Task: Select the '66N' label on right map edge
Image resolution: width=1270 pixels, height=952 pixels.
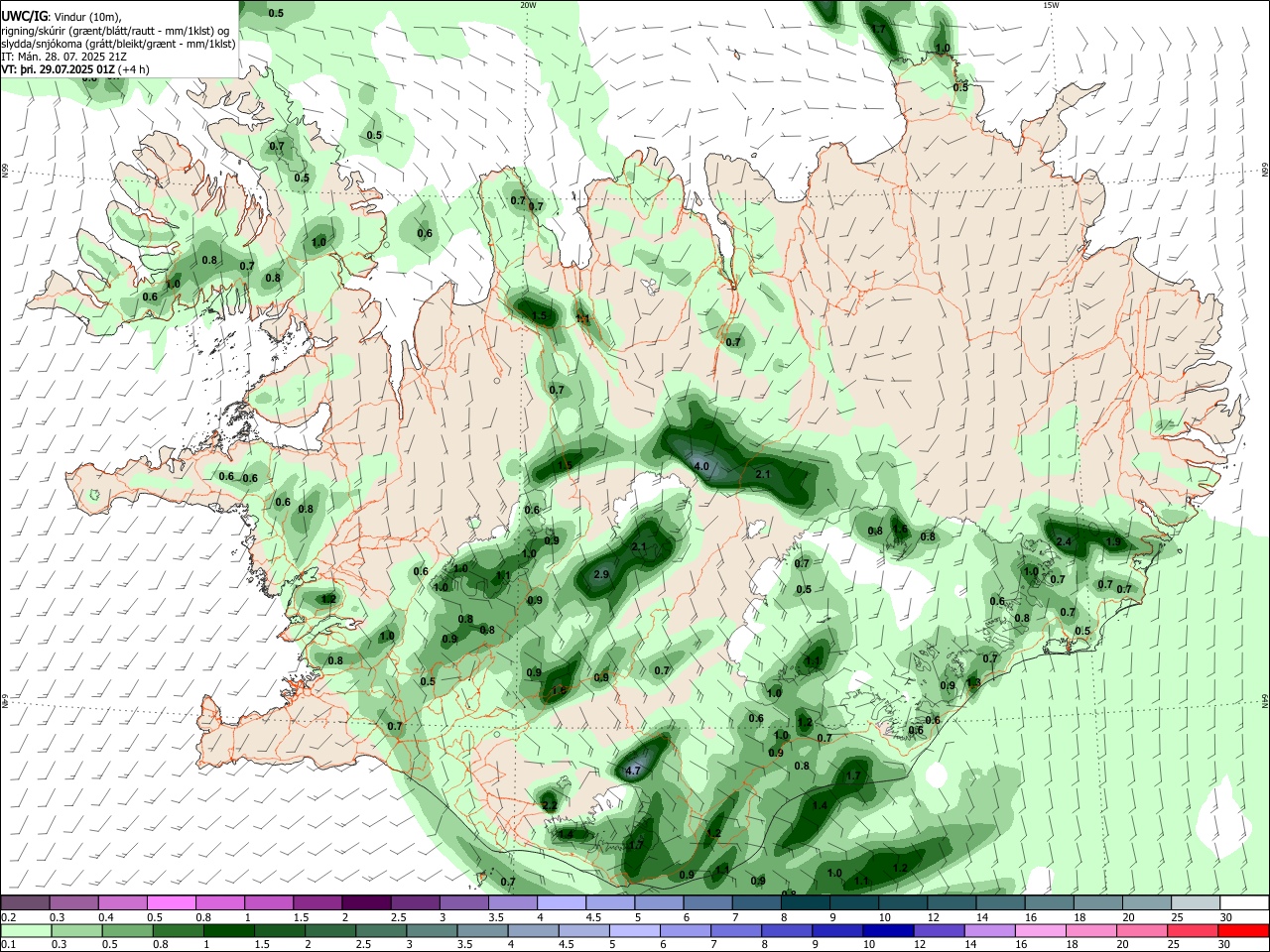Action: coord(1264,170)
